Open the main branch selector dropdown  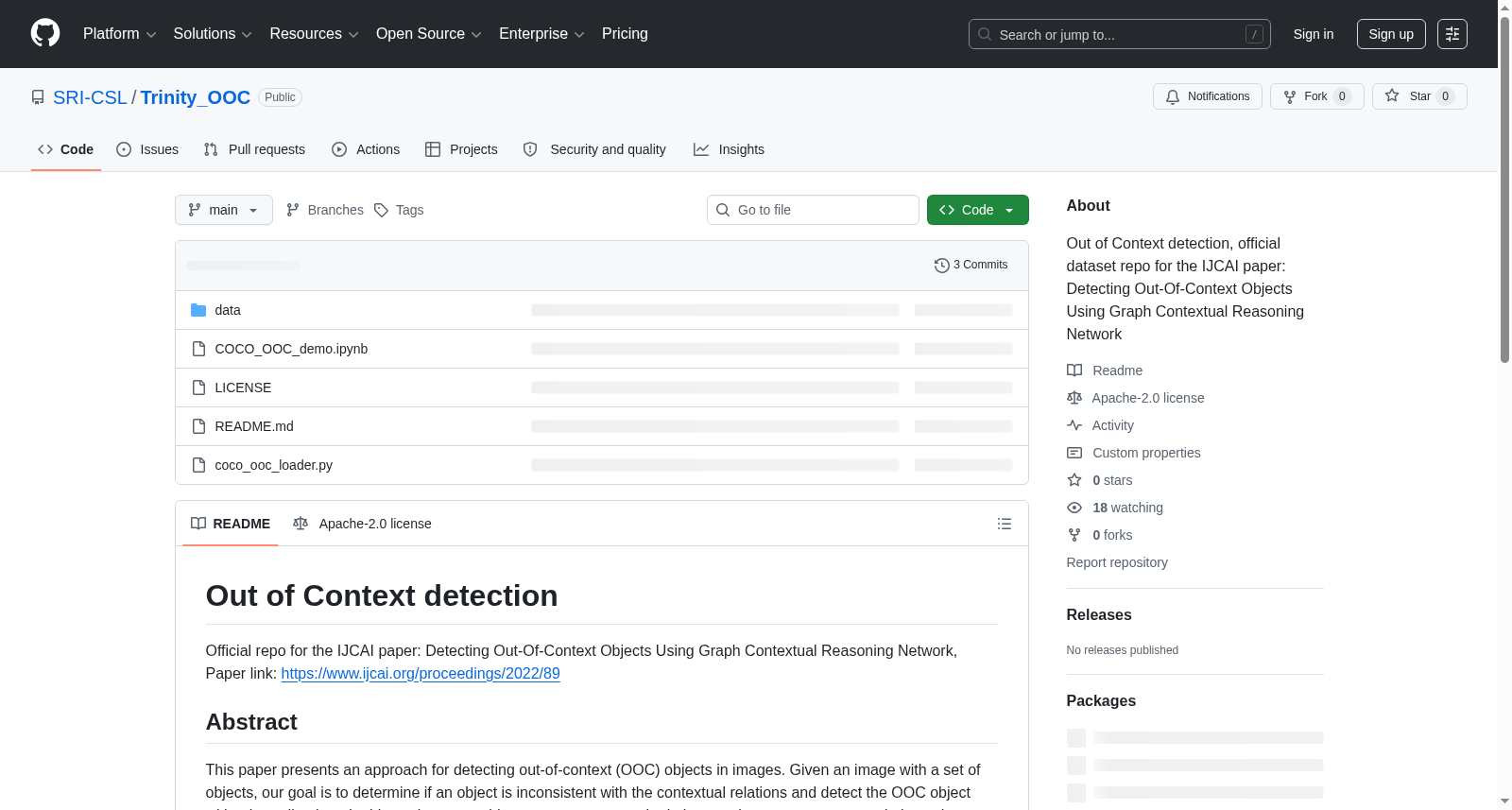click(224, 210)
